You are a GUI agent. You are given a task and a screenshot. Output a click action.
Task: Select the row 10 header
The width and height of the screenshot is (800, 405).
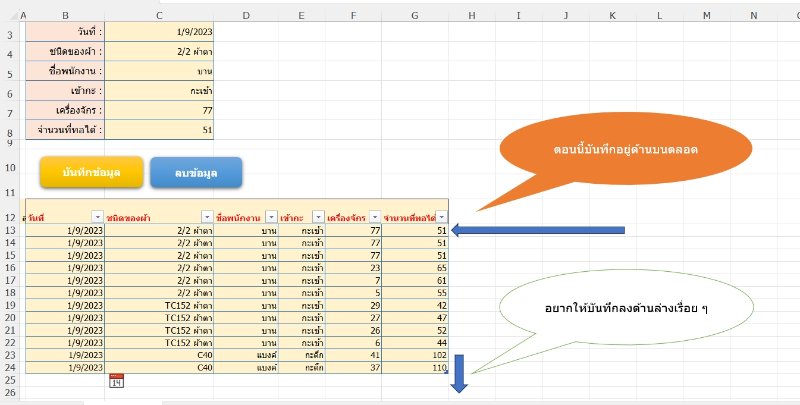point(11,167)
